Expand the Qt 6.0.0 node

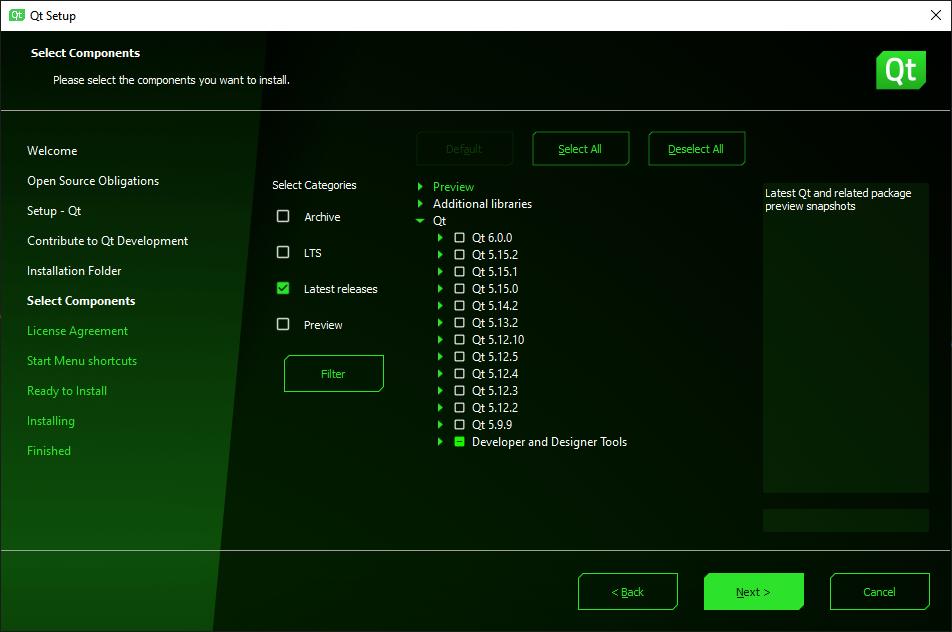[x=440, y=237]
